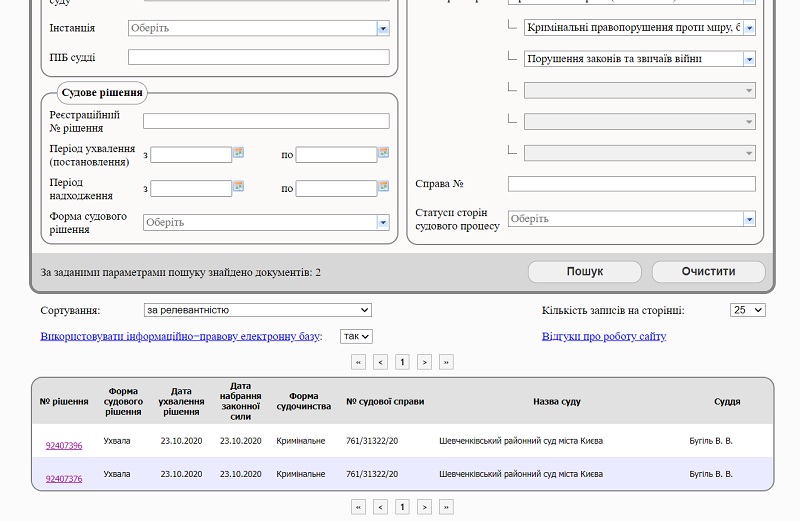Open calendar for Період ухвалення start date
The height and width of the screenshot is (521, 800).
[239, 153]
